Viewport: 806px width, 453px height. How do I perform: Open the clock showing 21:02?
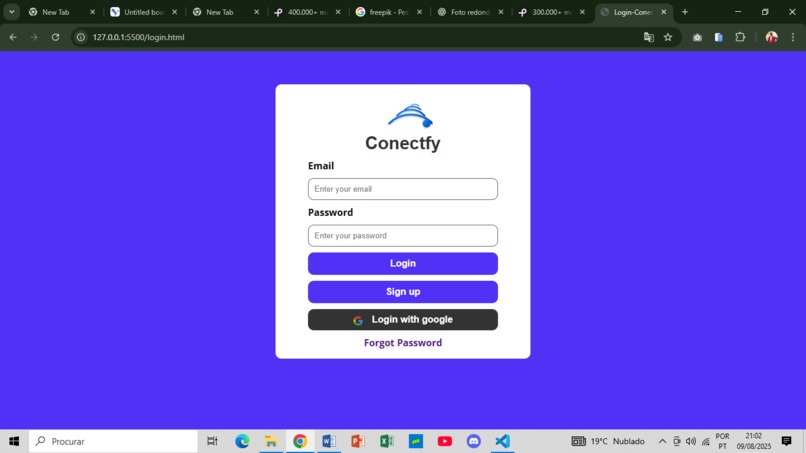(754, 441)
